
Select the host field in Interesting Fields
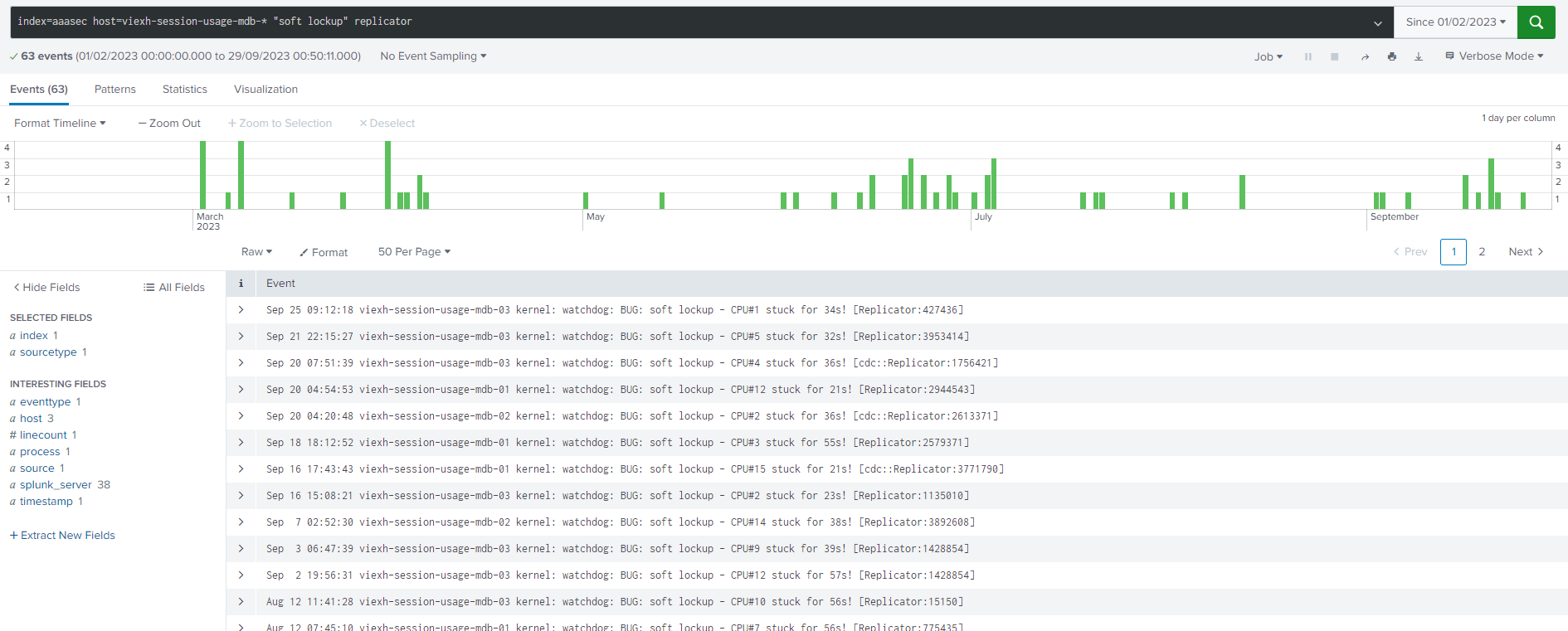(31, 419)
